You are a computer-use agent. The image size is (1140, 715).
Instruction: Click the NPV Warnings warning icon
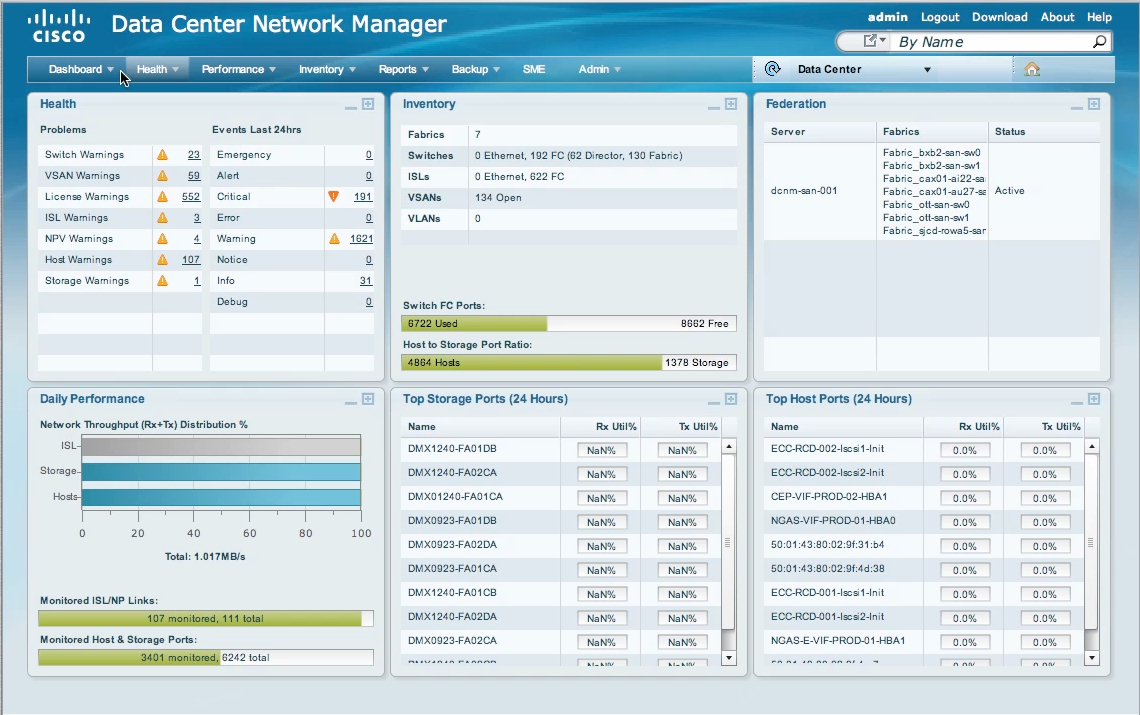[163, 239]
